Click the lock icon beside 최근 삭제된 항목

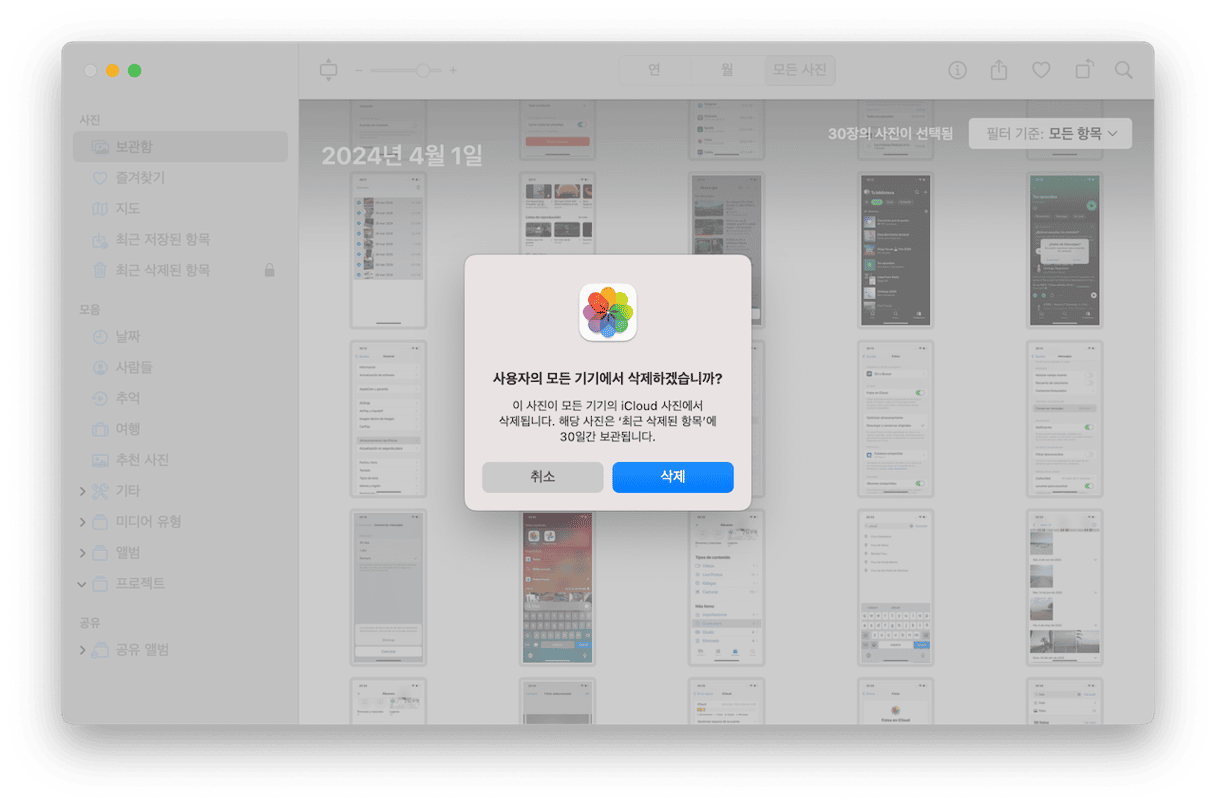coord(269,270)
